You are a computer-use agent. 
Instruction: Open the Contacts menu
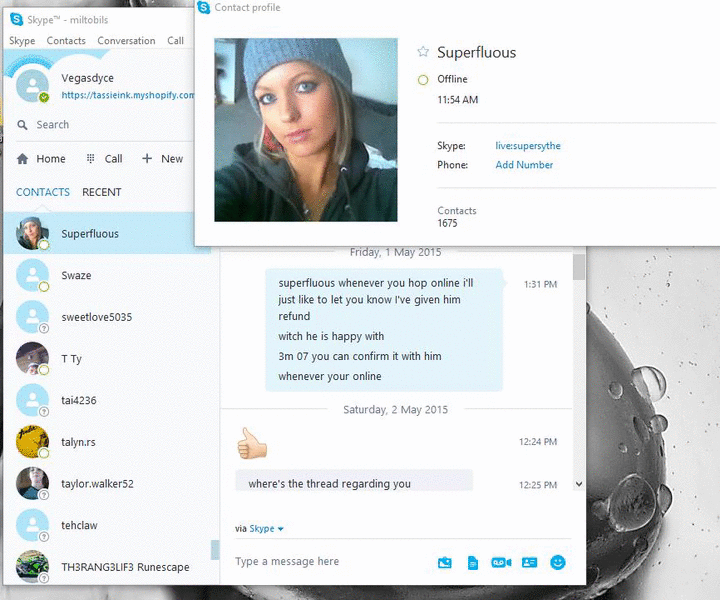click(x=66, y=40)
